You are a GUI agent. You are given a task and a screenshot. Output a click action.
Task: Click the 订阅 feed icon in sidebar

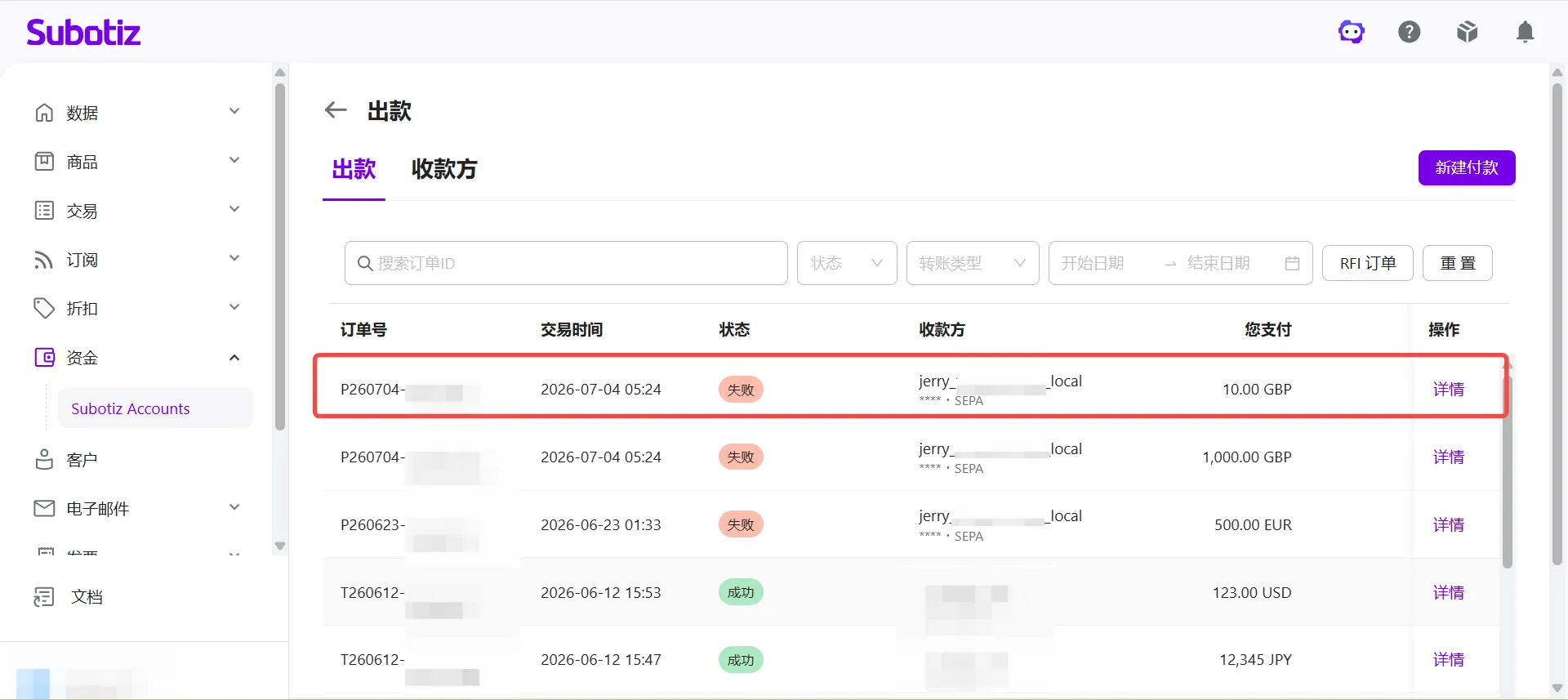click(44, 259)
